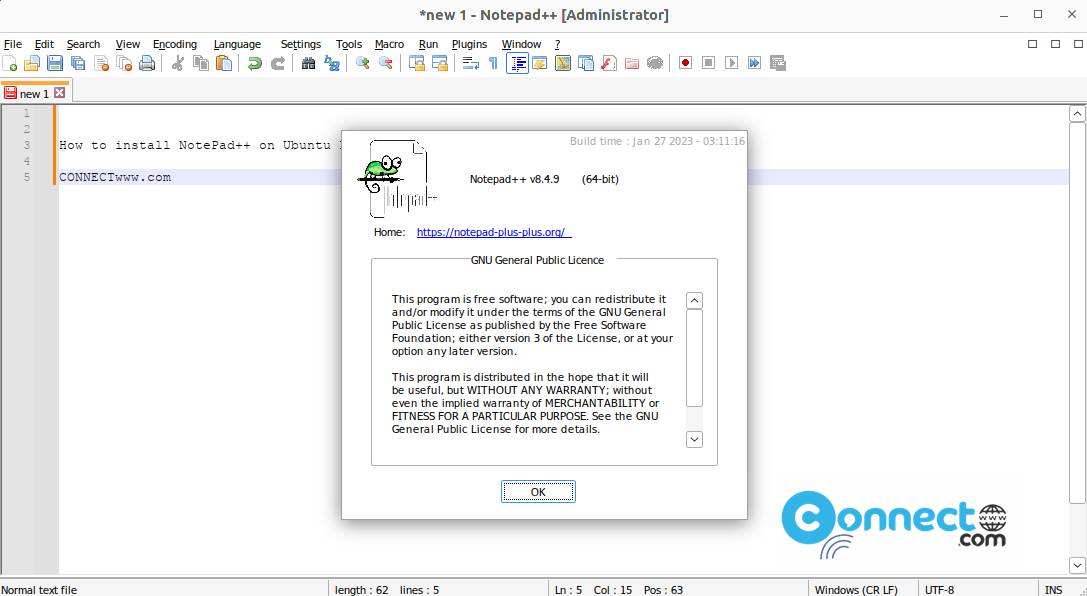Open the Language menu
1087x596 pixels.
pyautogui.click(x=237, y=44)
